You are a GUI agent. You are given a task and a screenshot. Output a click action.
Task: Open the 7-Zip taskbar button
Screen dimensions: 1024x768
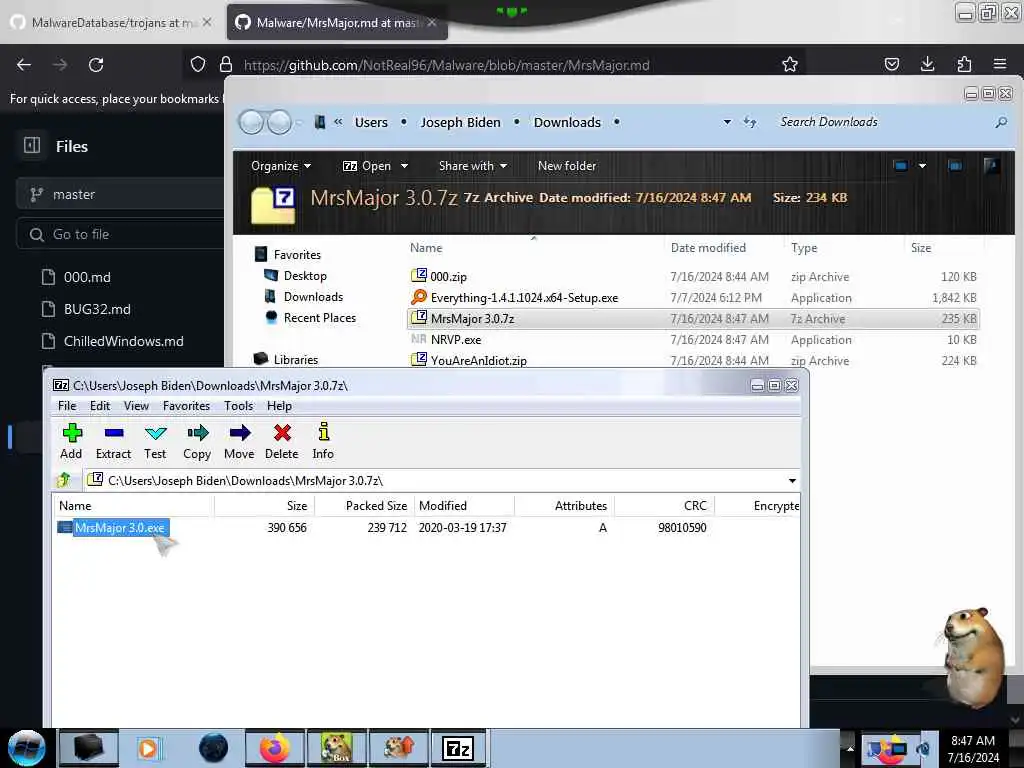tap(458, 748)
